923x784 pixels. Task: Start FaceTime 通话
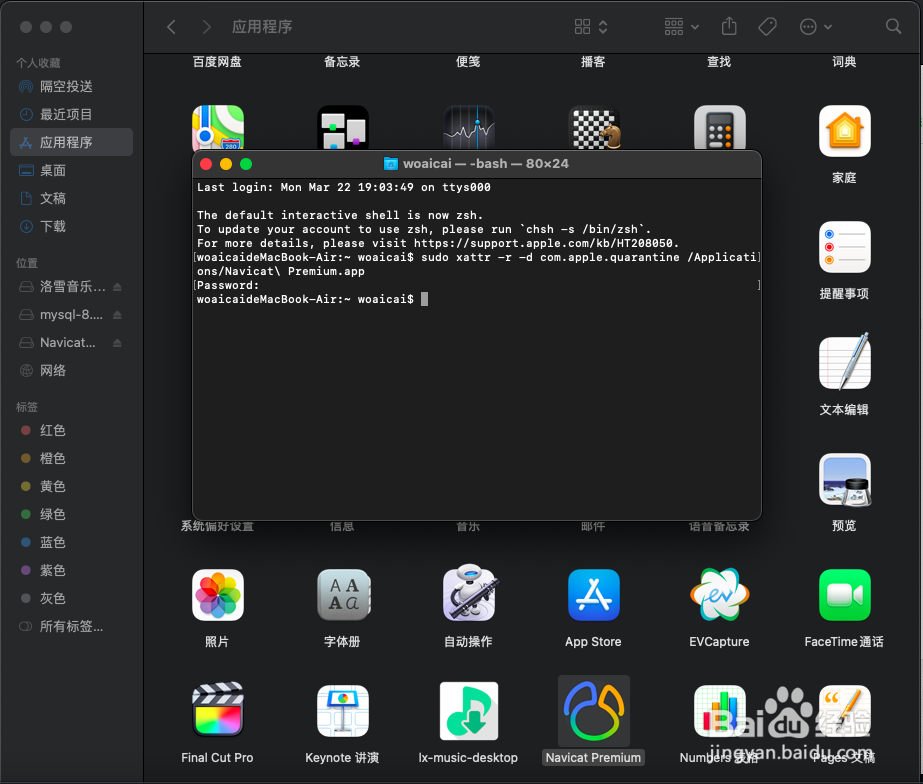(845, 595)
